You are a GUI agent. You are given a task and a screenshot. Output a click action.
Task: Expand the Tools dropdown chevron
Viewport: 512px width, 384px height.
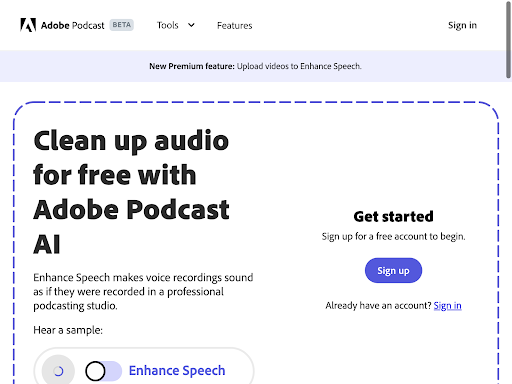[x=191, y=25]
